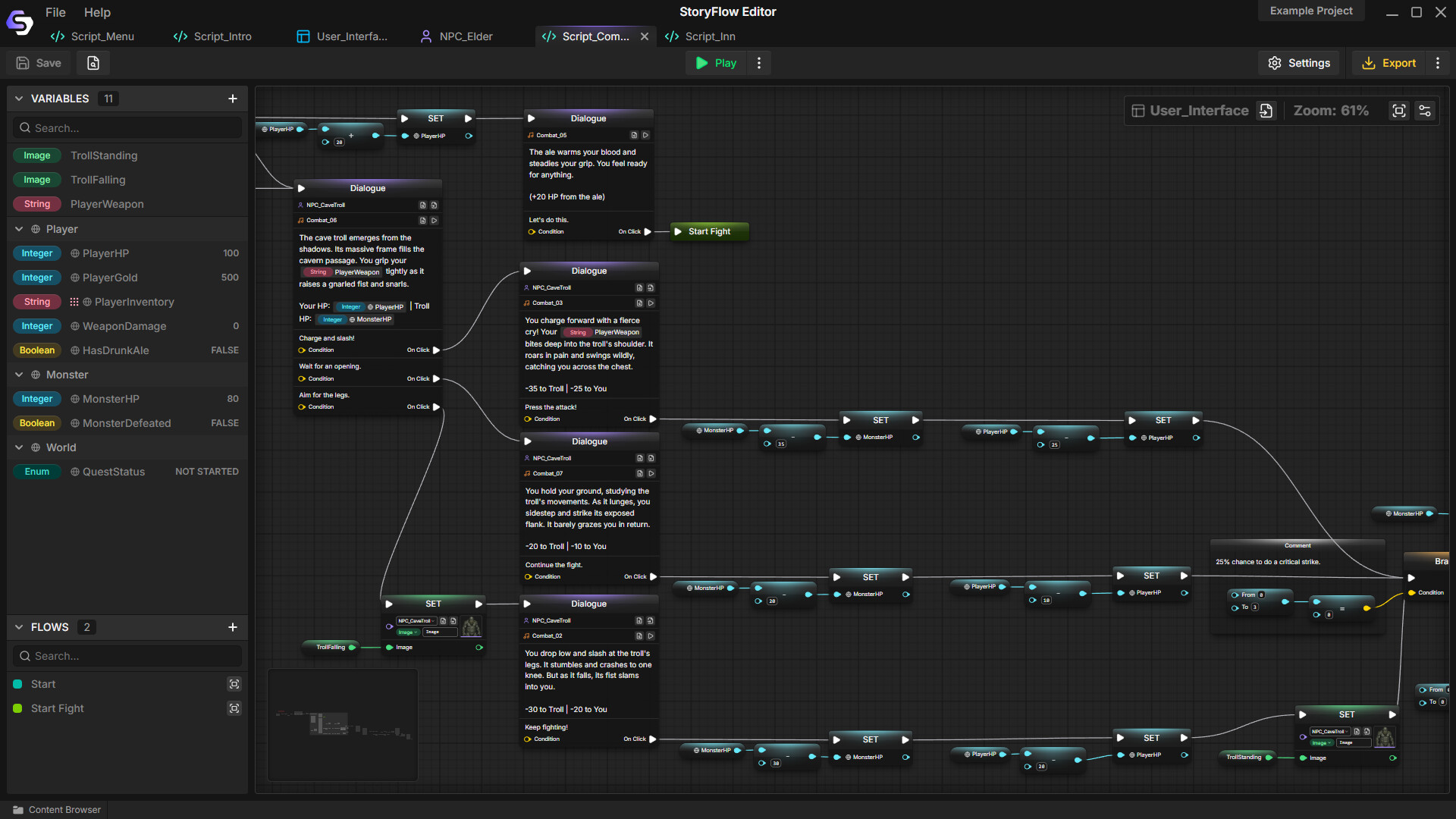Screen dimensions: 1456x819
Task: Click the Example Project button
Action: [1311, 11]
